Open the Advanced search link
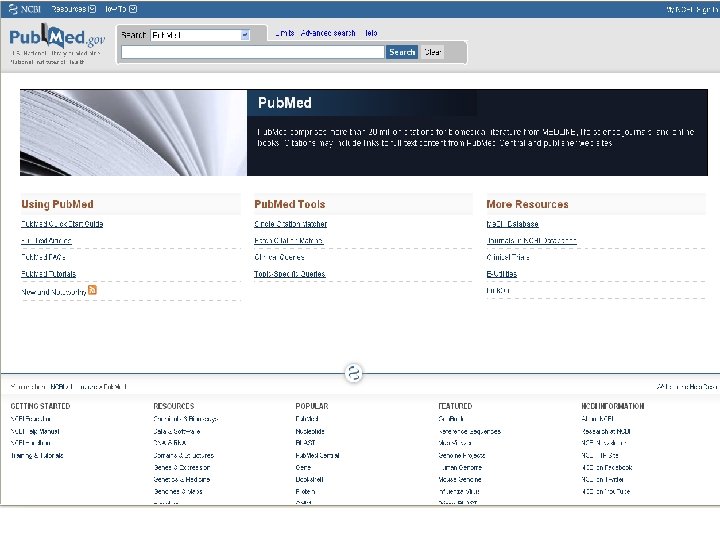The width and height of the screenshot is (720, 540). [328, 33]
